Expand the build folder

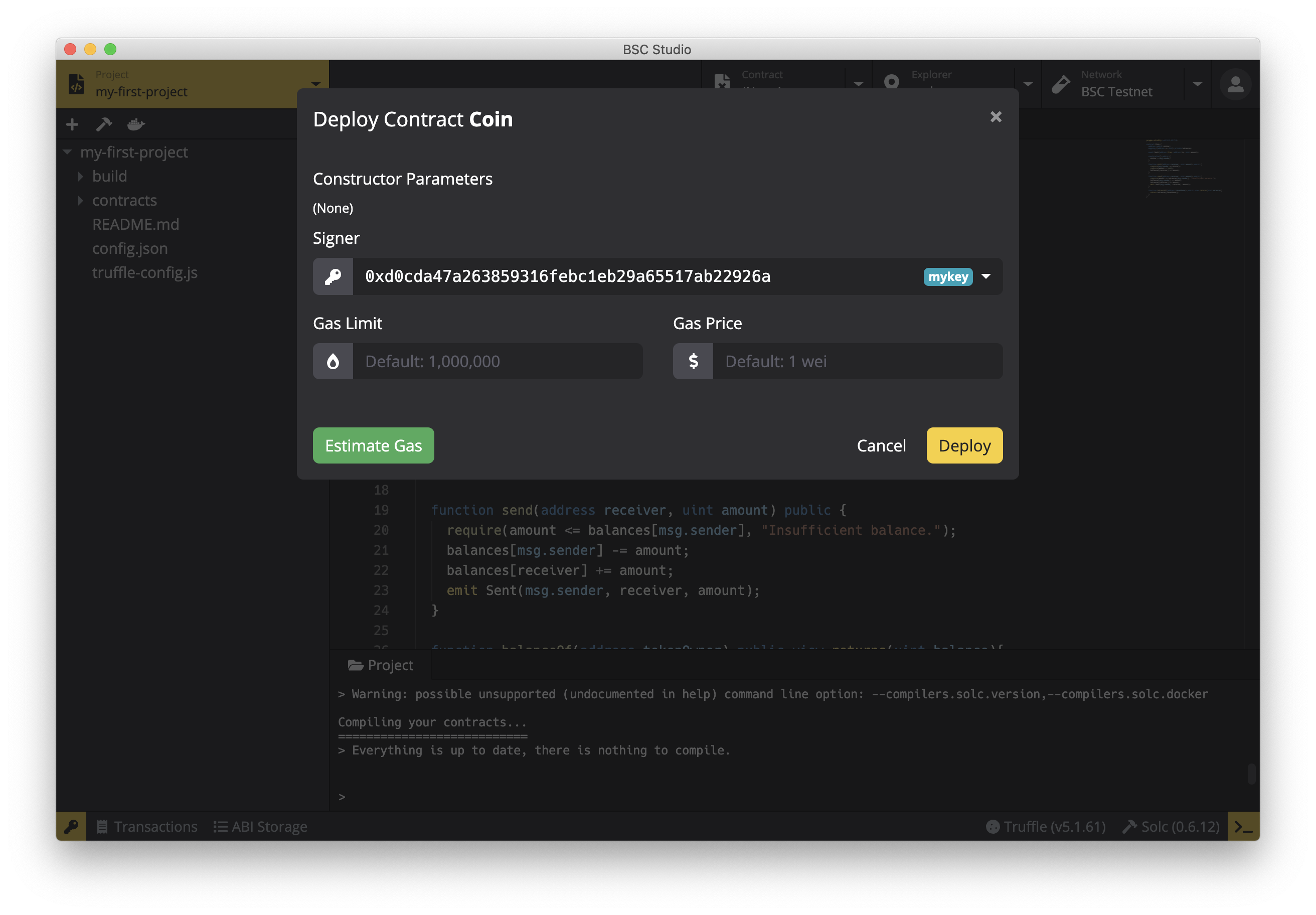point(81,177)
